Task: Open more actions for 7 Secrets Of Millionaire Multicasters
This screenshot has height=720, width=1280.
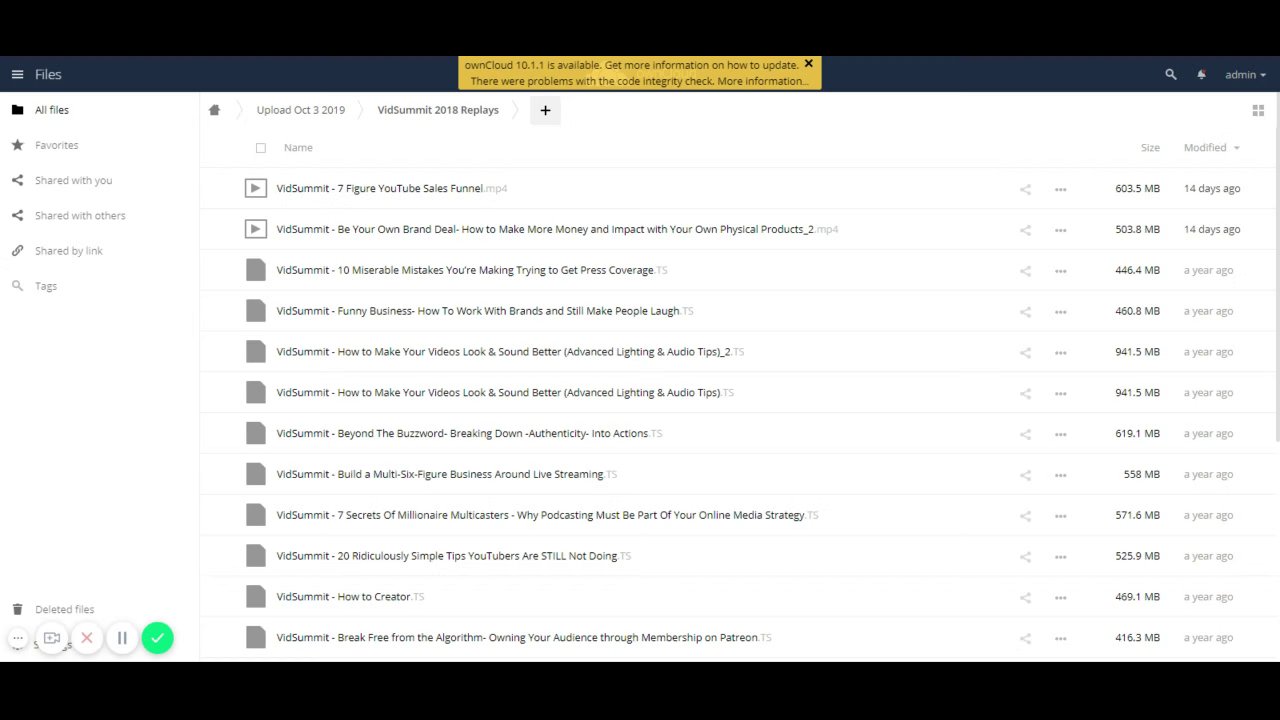Action: (x=1060, y=516)
